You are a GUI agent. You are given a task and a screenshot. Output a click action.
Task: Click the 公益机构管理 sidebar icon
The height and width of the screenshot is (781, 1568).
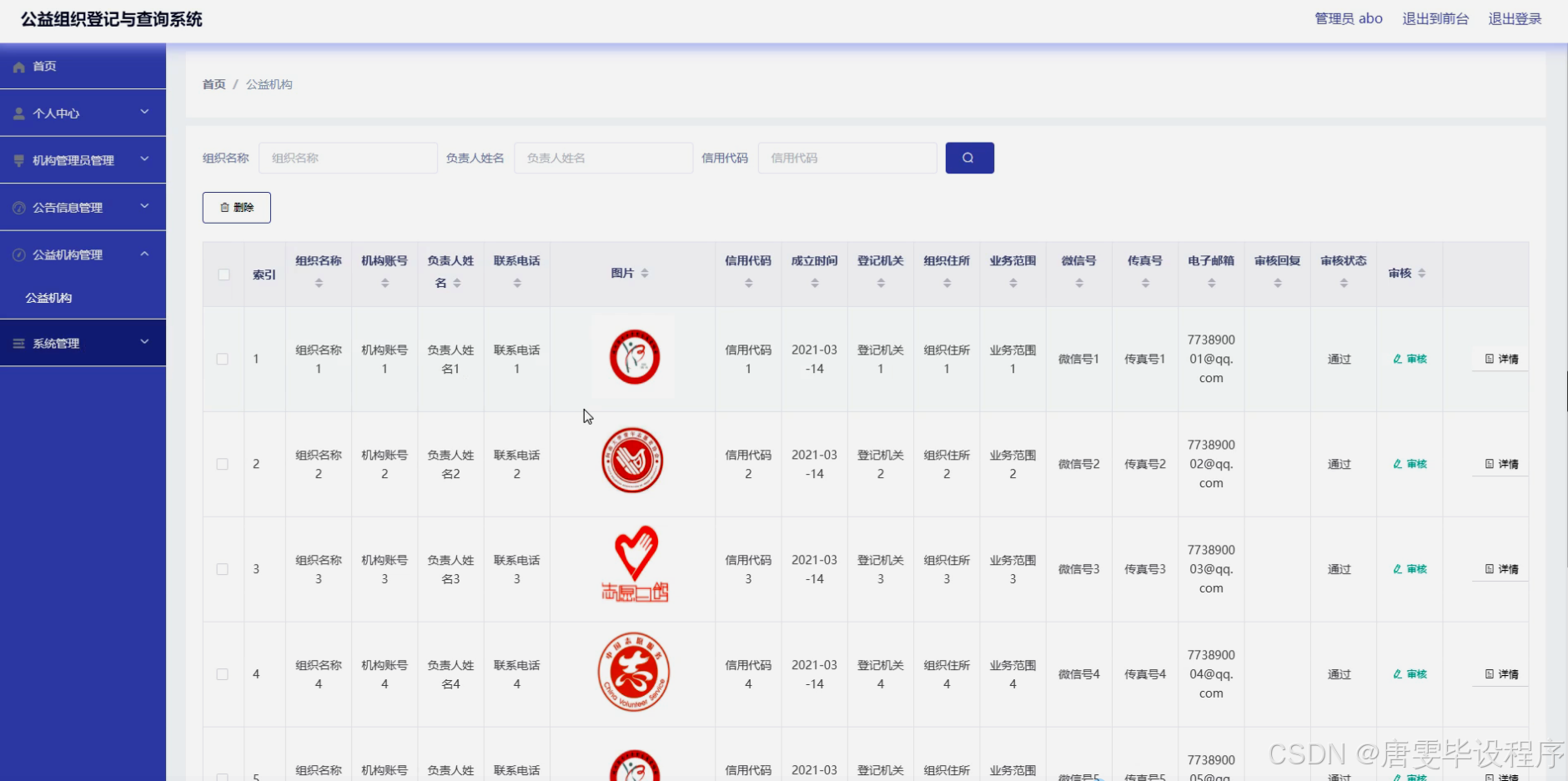(x=19, y=254)
